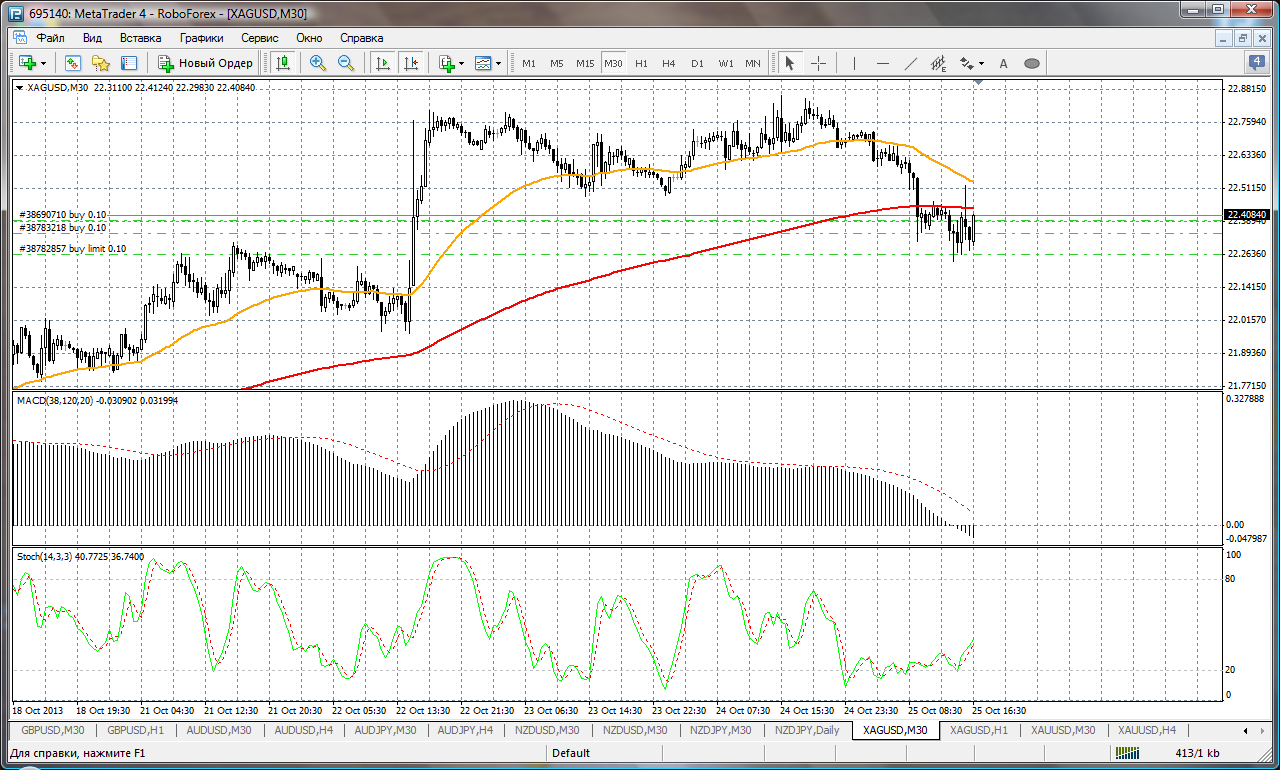The width and height of the screenshot is (1280, 770).
Task: Open the Market Watch window
Action: pos(73,63)
